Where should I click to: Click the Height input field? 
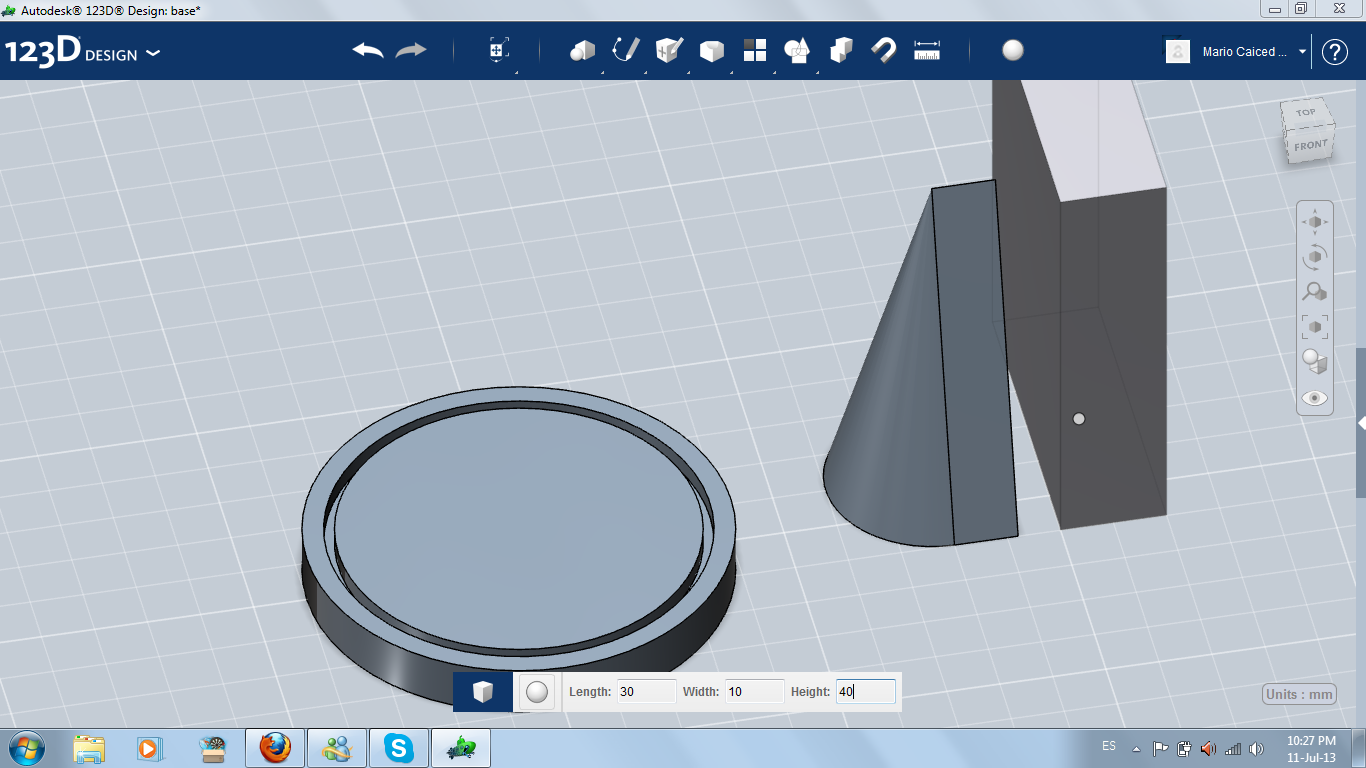click(865, 691)
